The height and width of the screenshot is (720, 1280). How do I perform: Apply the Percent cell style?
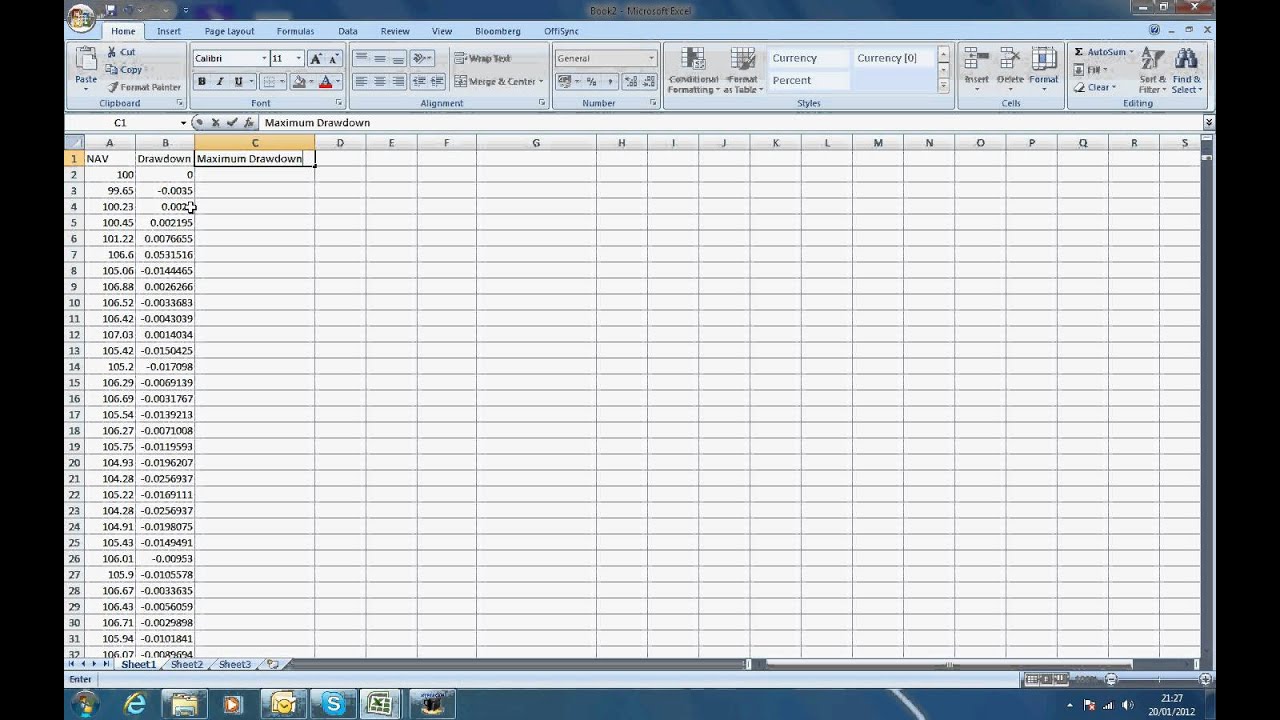coord(808,80)
